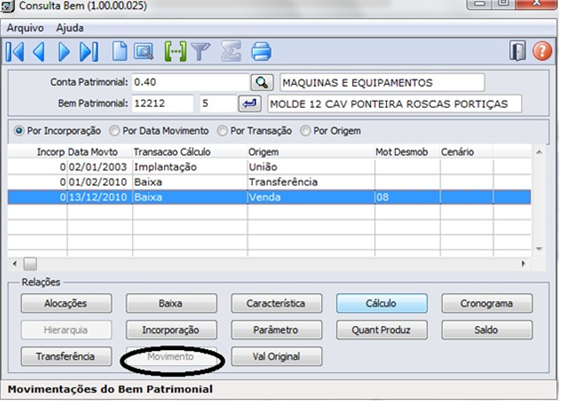The width and height of the screenshot is (567, 401).
Task: Click the Consulta Bem window title icon
Action: [8, 6]
